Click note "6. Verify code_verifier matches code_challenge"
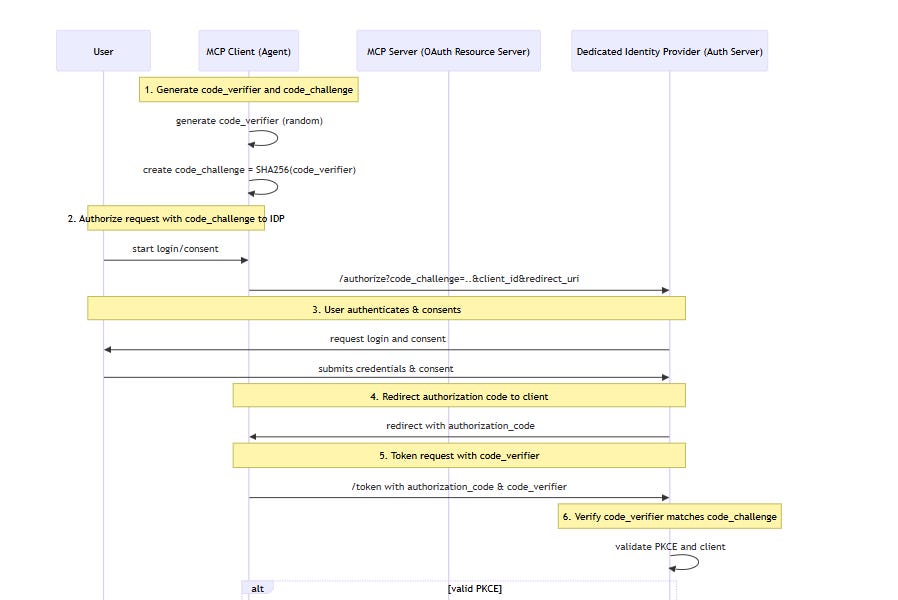Image resolution: width=898 pixels, height=600 pixels. 668,516
